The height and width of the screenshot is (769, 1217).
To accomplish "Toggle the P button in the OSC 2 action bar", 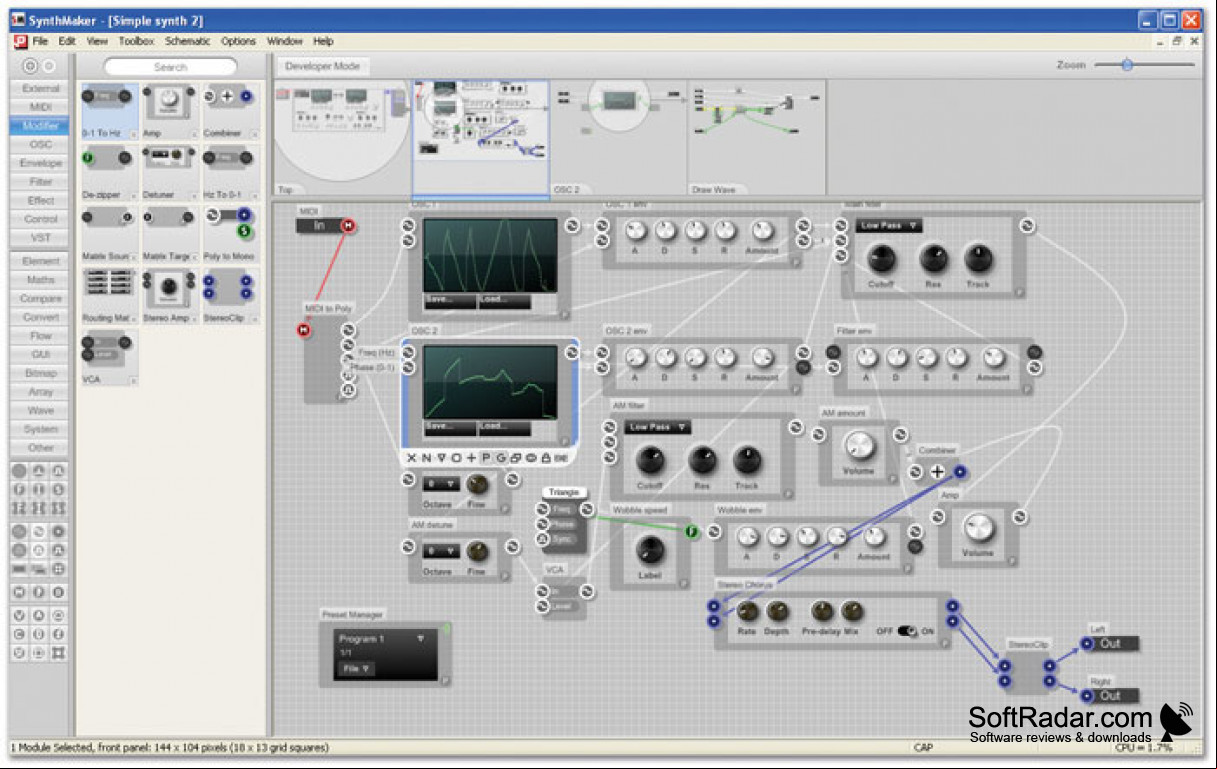I will coord(487,458).
